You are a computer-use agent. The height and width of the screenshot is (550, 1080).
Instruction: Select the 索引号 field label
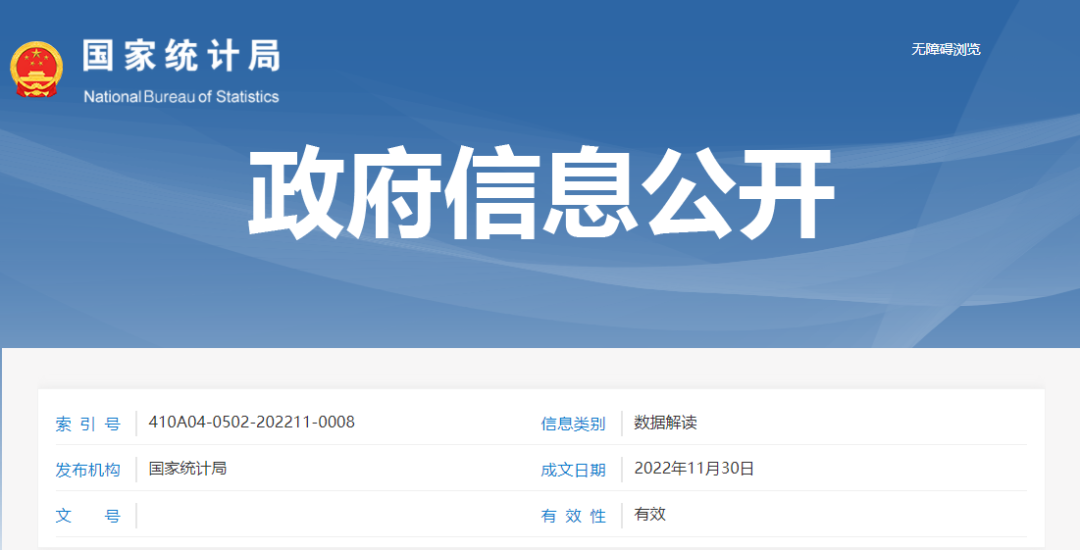point(88,424)
